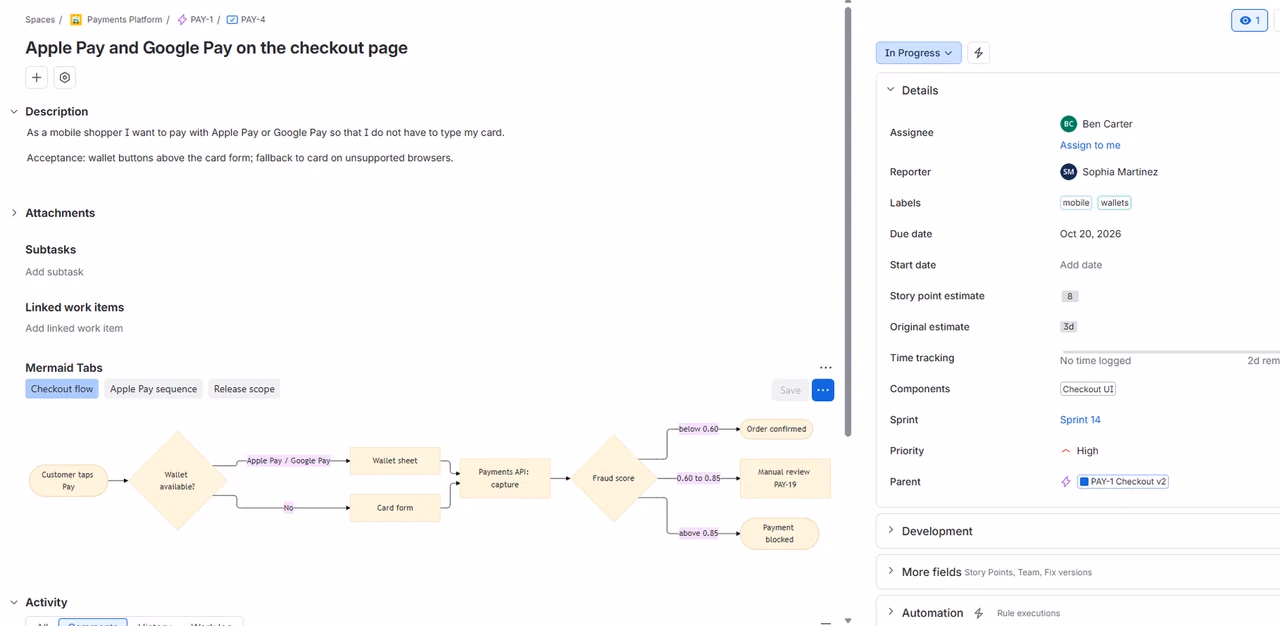Expand the More fields section
The width and height of the screenshot is (1280, 626).
tap(890, 572)
